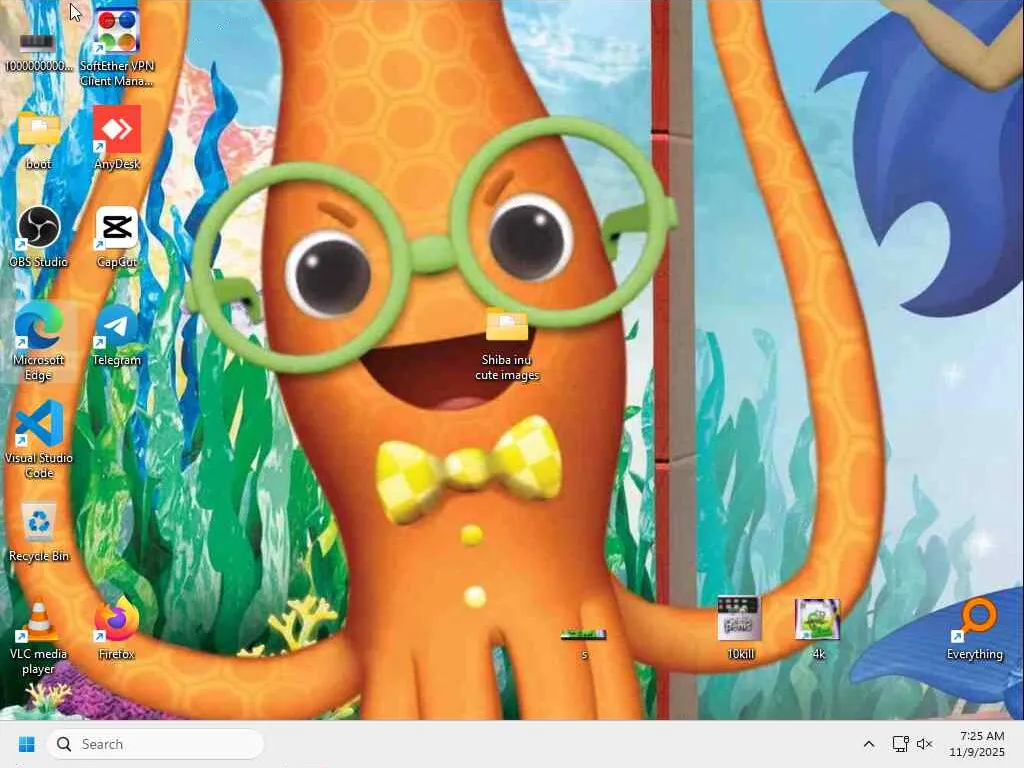Open the CapCut shortcut icon
This screenshot has height=768, width=1024.
117,236
